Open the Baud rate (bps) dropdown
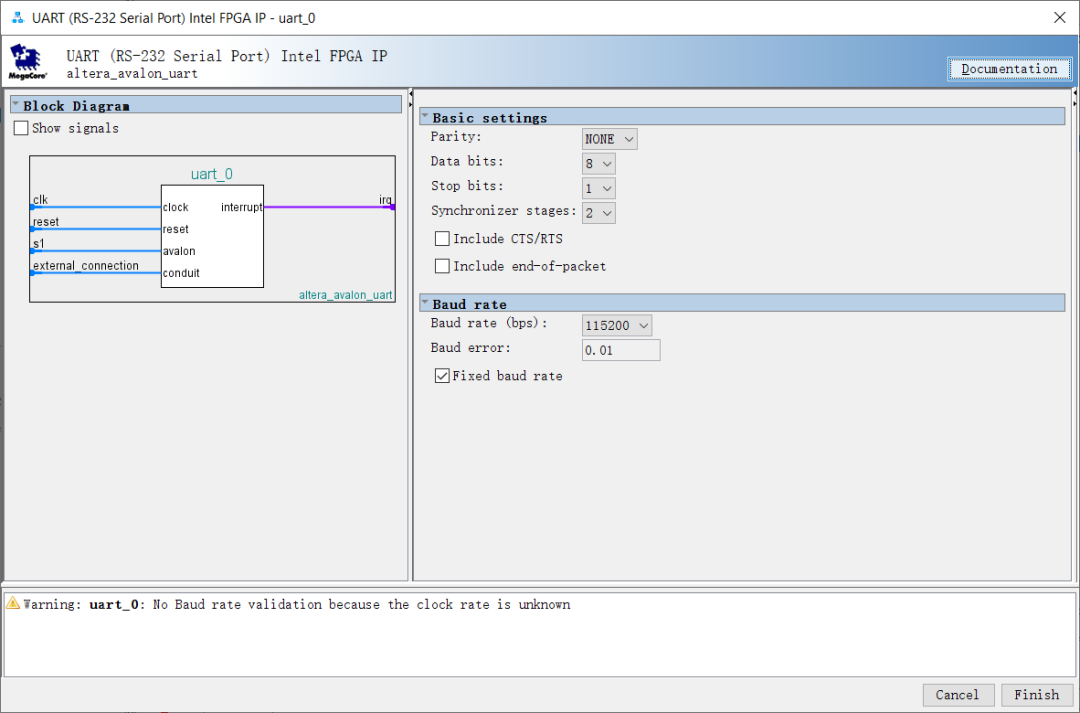 tap(617, 325)
